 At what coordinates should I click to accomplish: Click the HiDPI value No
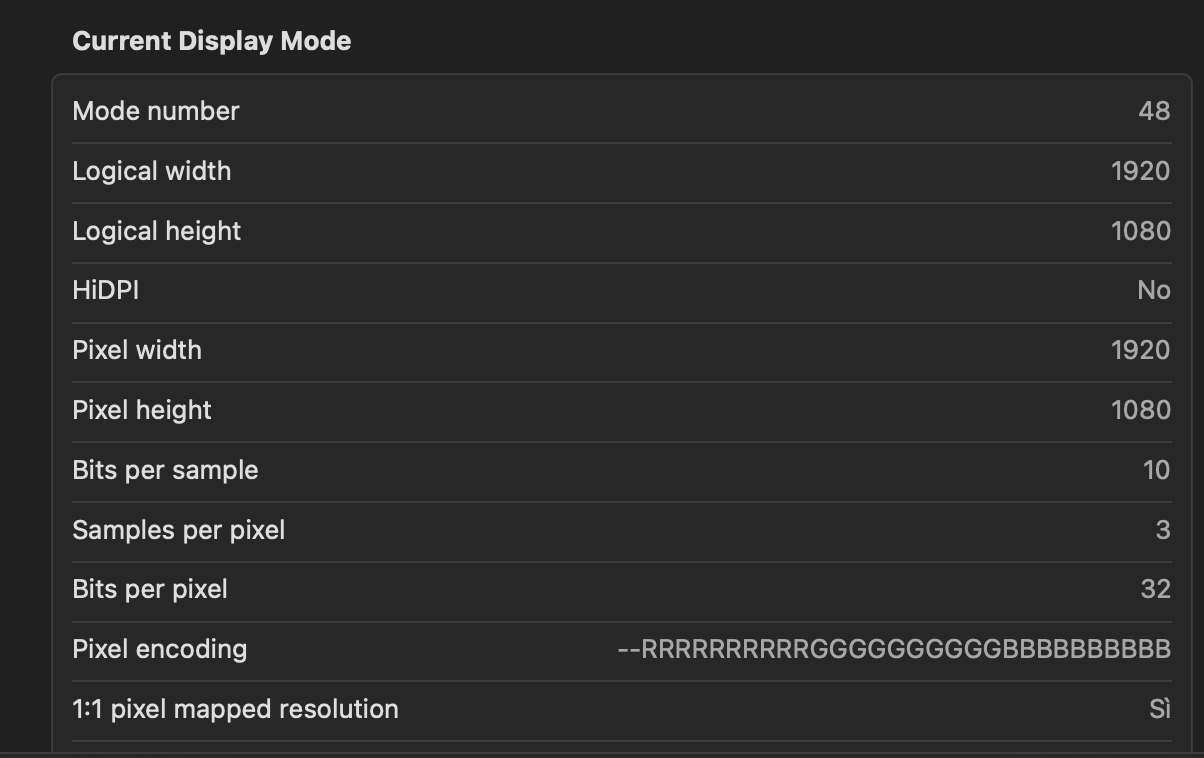pos(1153,291)
